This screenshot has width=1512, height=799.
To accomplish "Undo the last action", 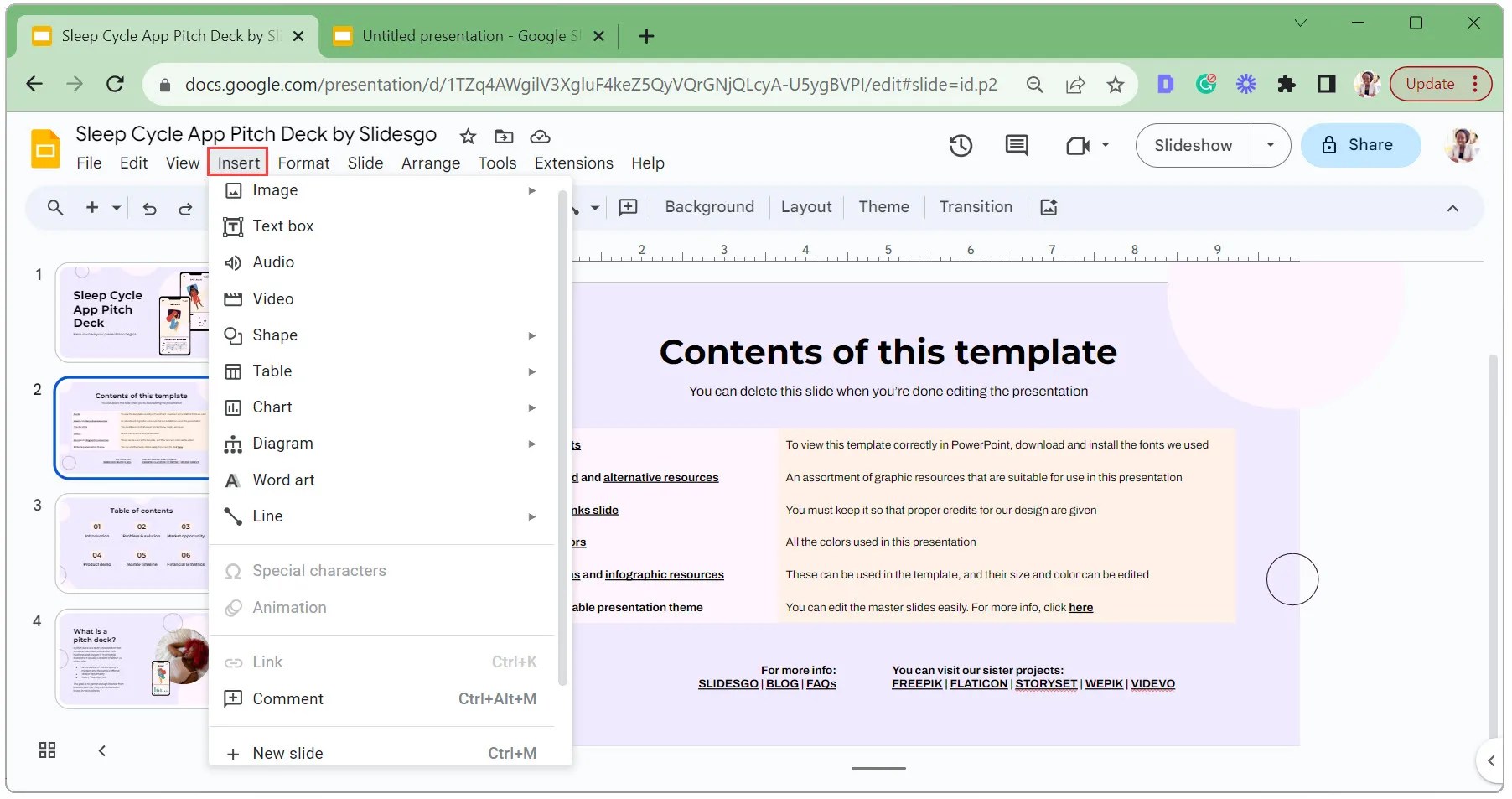I will pos(149,209).
